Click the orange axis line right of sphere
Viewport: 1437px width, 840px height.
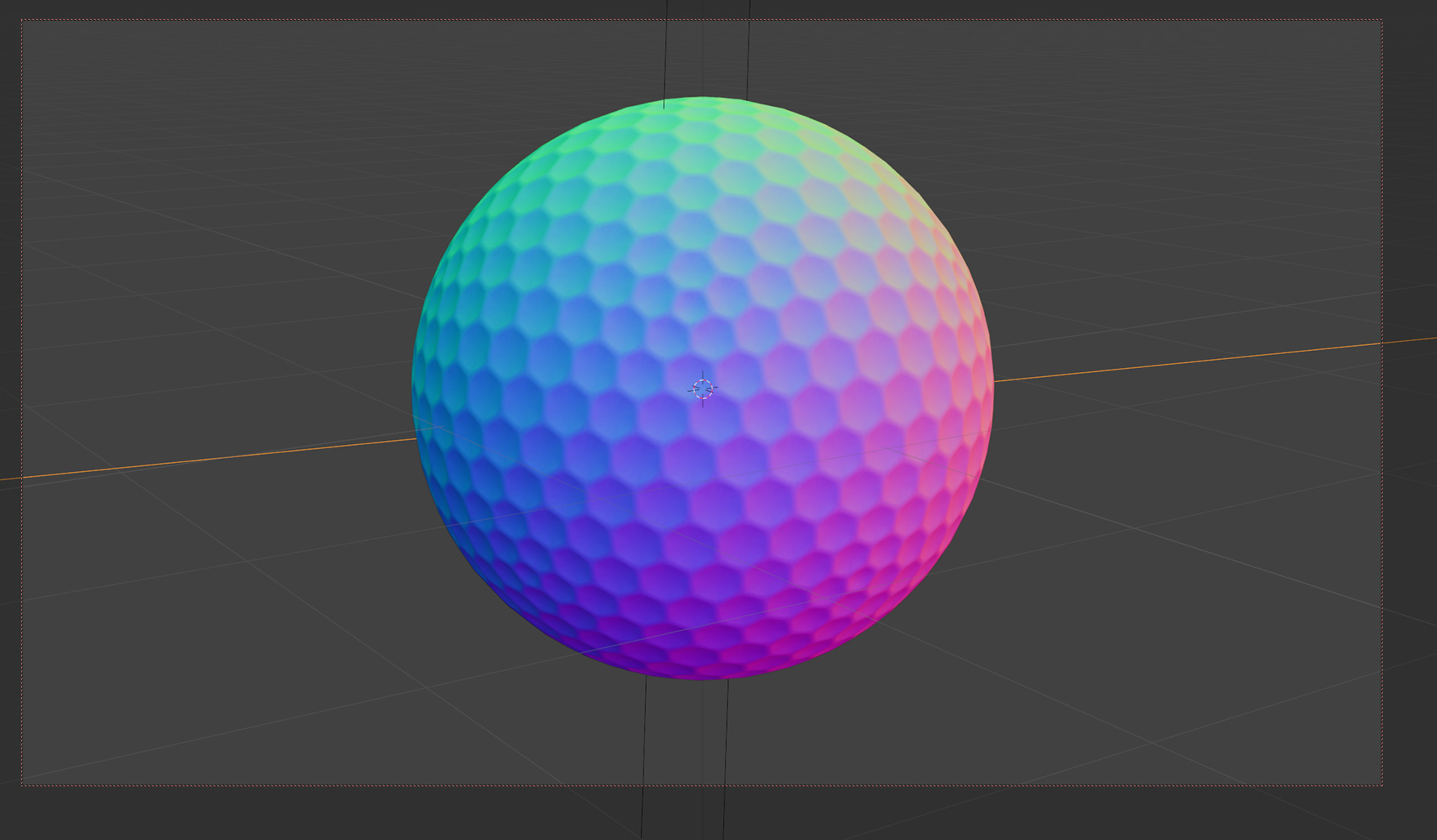pos(1197,361)
